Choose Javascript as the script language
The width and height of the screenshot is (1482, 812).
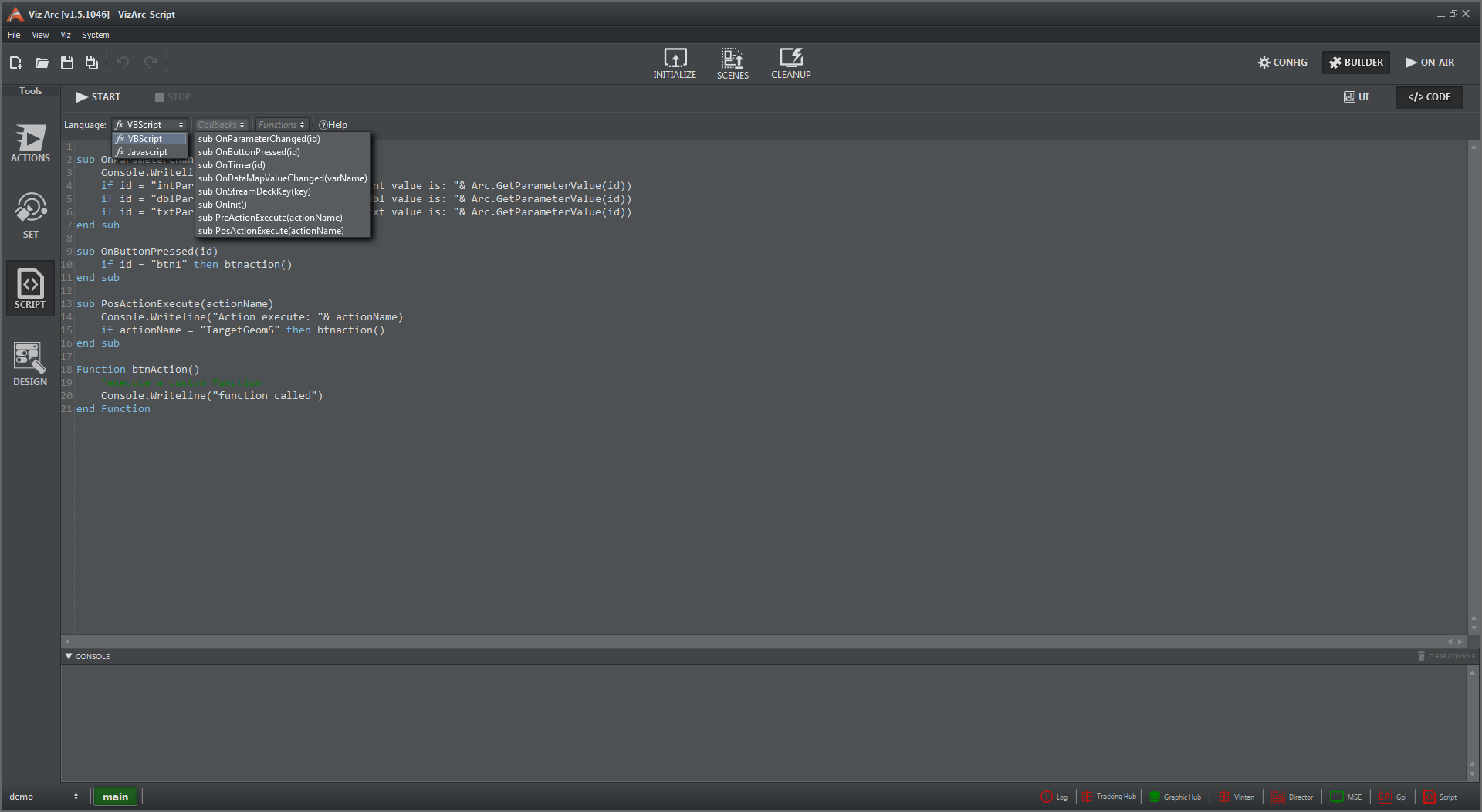pos(150,152)
